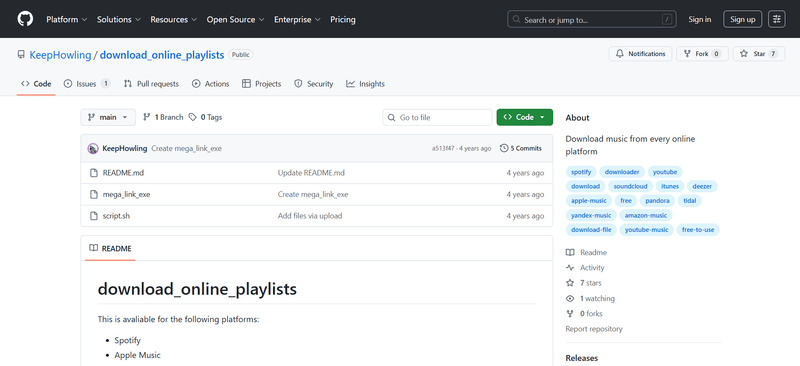Click the script.sh file icon
This screenshot has width=800, height=366.
pyautogui.click(x=93, y=216)
